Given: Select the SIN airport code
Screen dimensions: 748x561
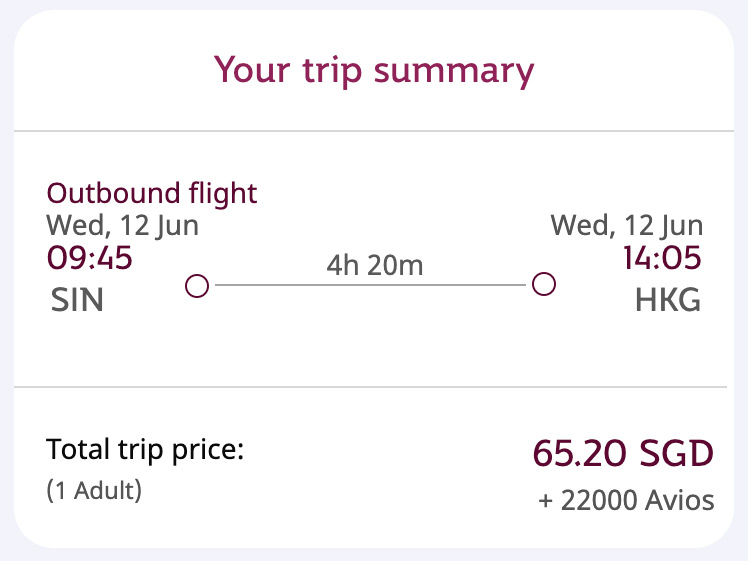Looking at the screenshot, I should coord(77,300).
